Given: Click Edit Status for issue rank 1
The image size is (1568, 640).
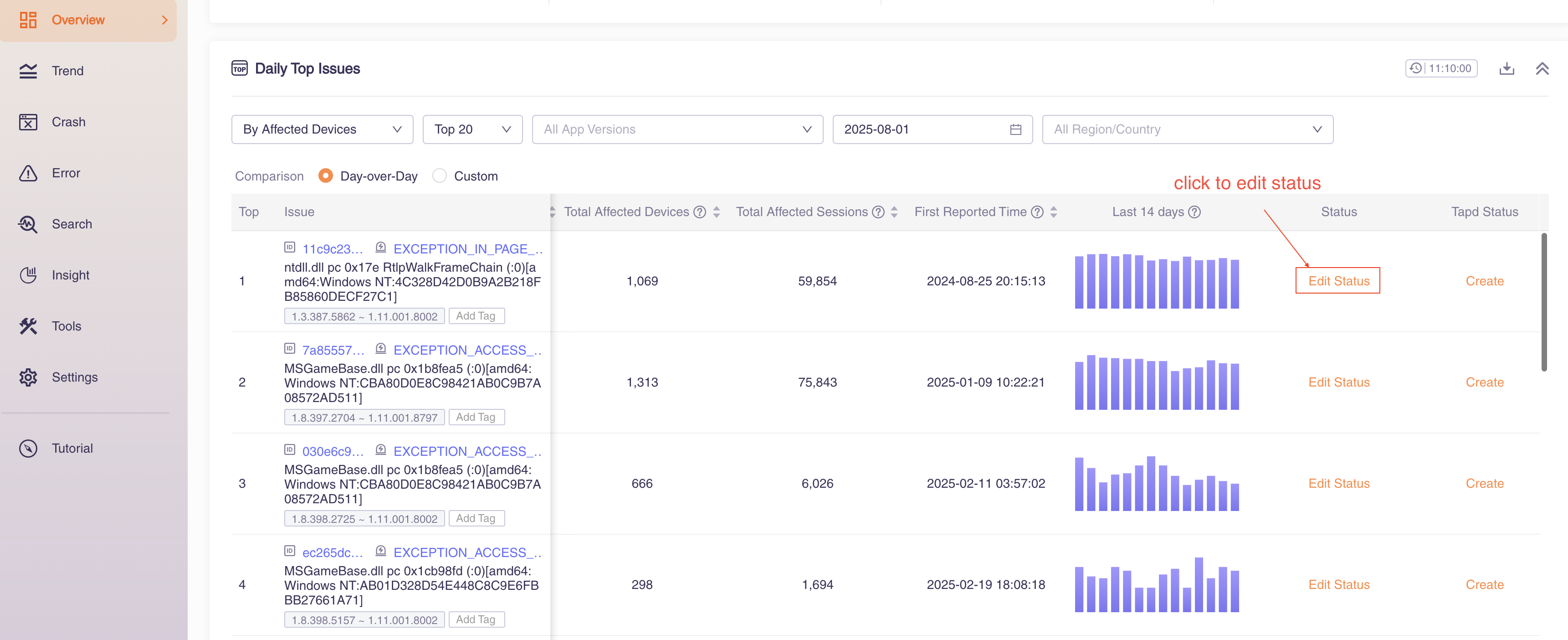Looking at the screenshot, I should click(x=1338, y=281).
